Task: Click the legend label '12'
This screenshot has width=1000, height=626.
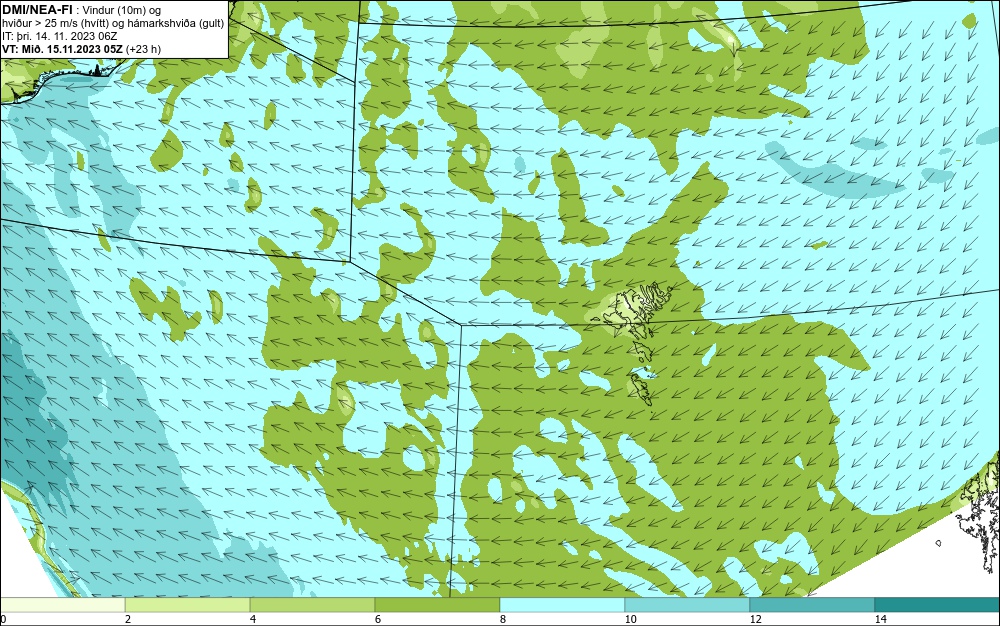Action: (755, 620)
